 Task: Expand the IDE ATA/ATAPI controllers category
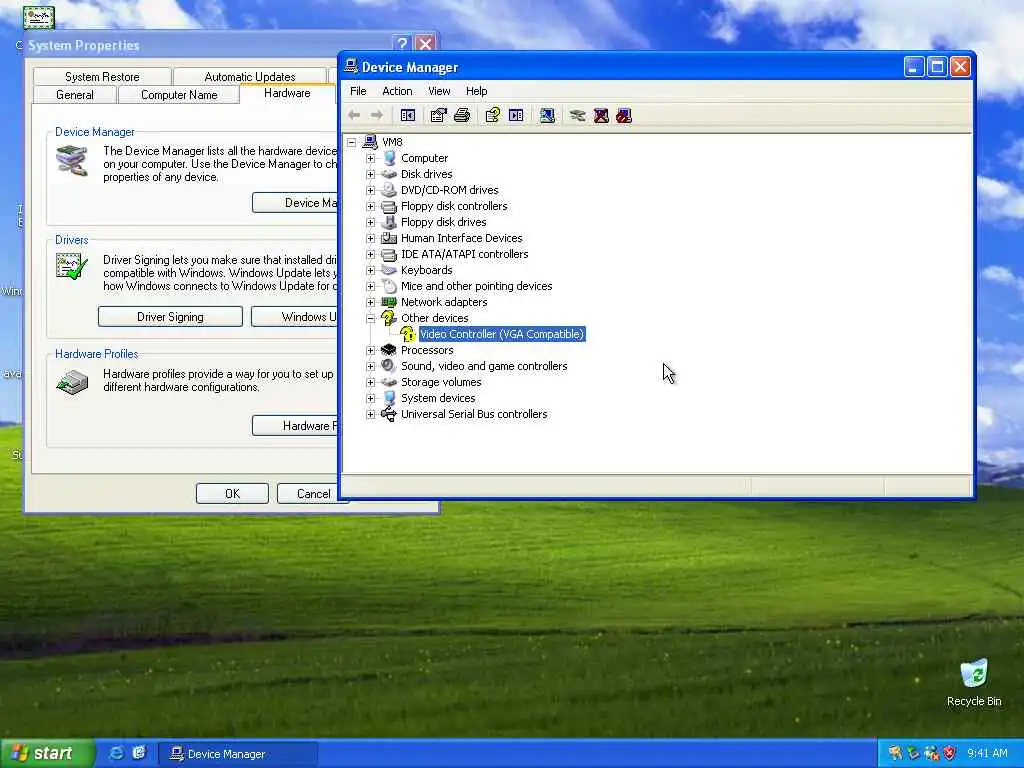point(370,254)
